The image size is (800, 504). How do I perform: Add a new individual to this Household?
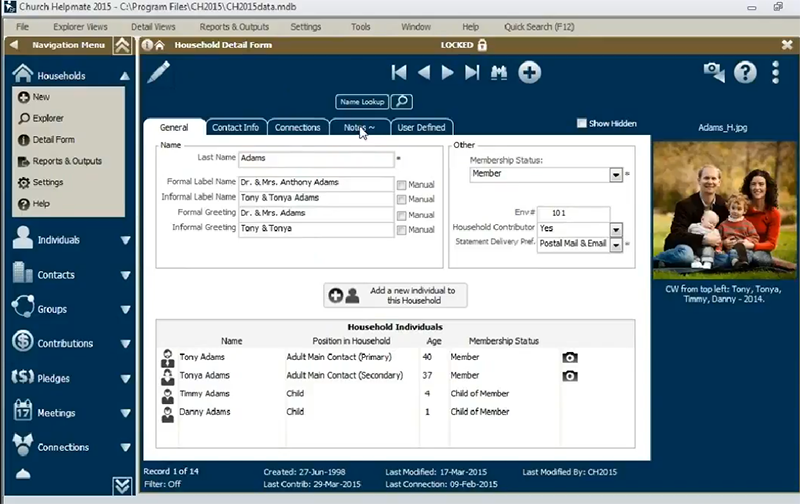click(395, 295)
